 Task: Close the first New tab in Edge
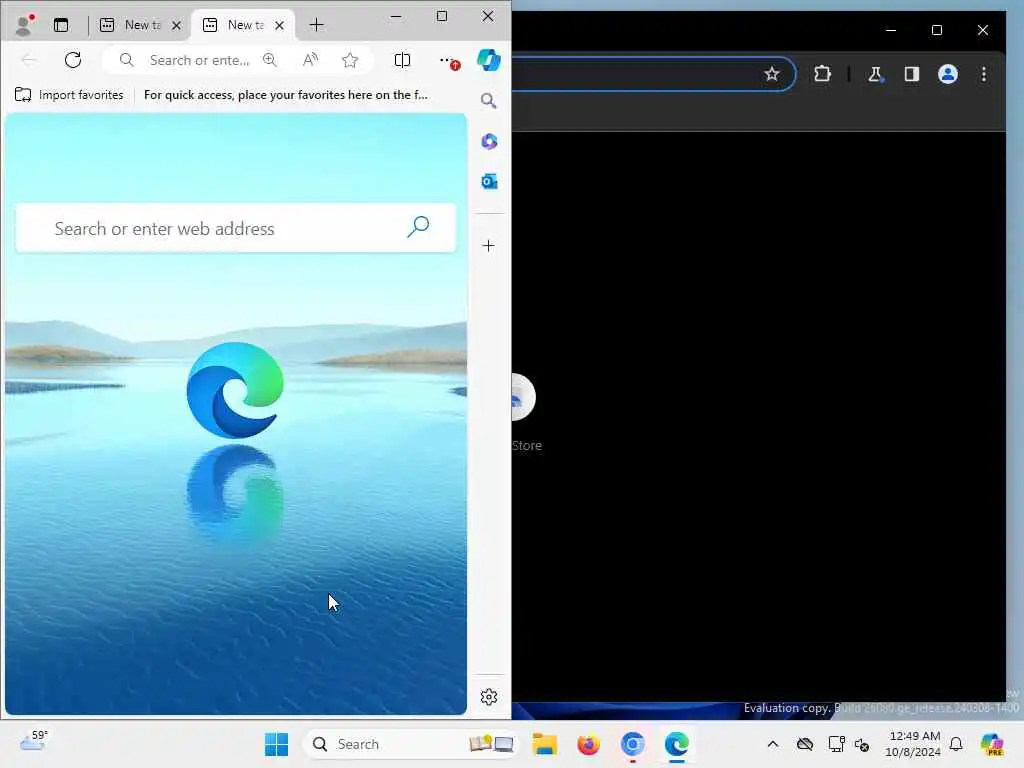(176, 25)
